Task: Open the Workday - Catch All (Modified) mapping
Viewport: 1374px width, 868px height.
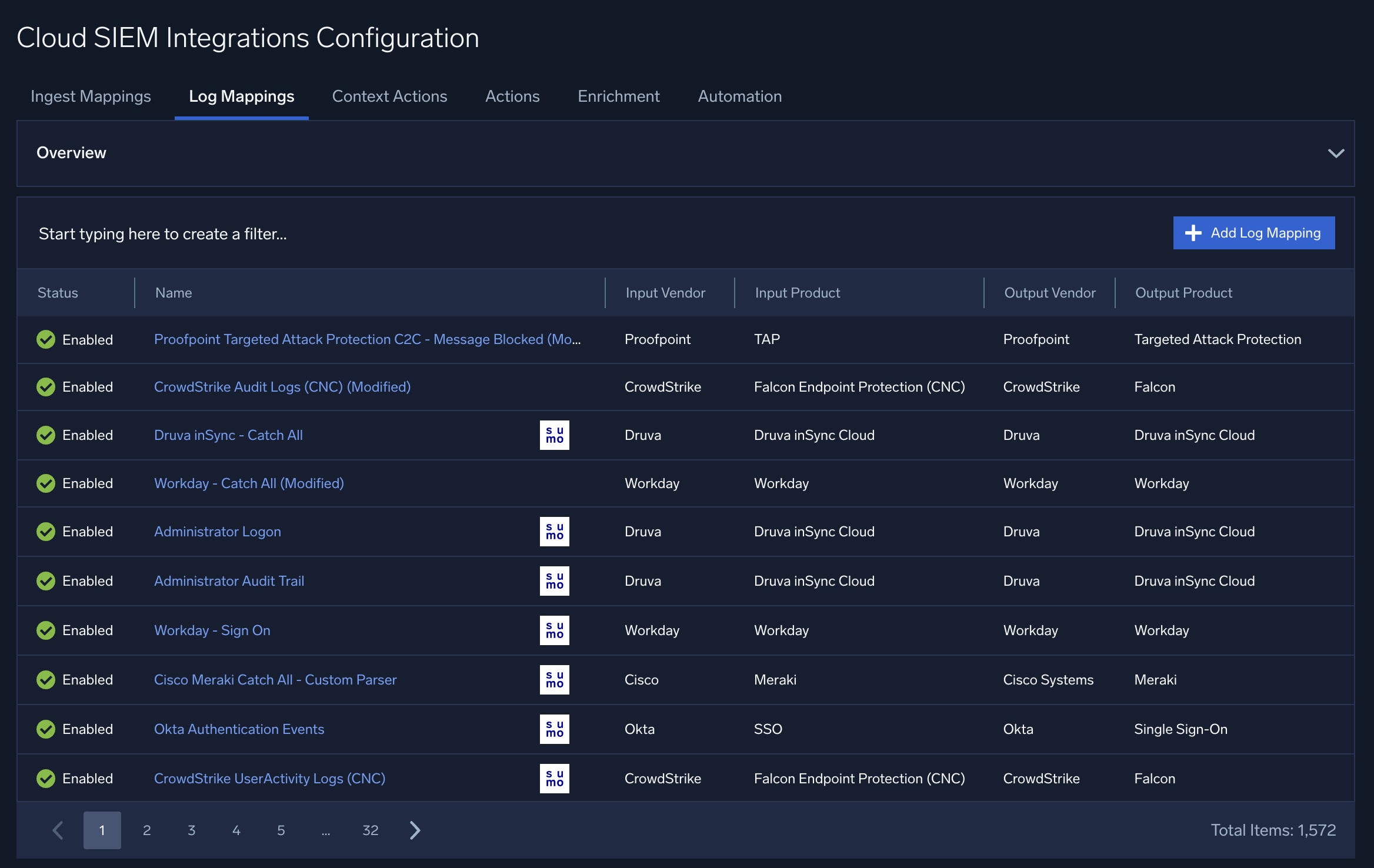Action: 249,483
